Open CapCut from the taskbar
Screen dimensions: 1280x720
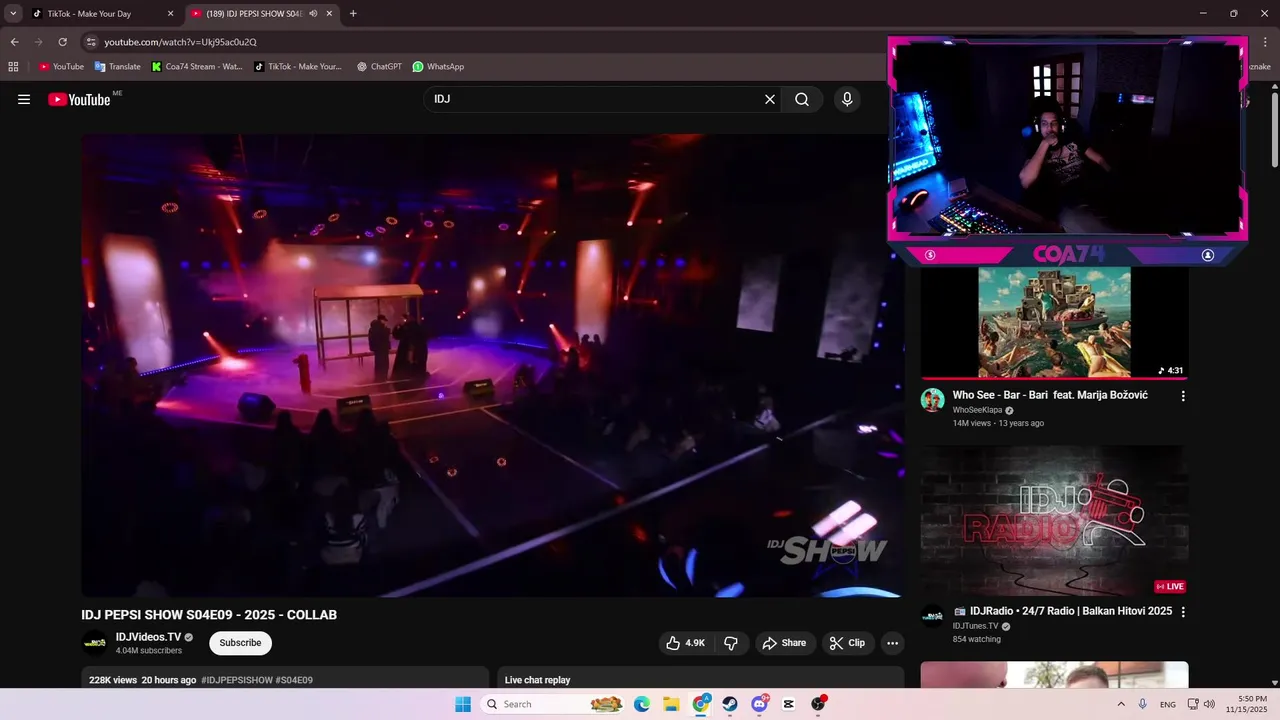[789, 704]
